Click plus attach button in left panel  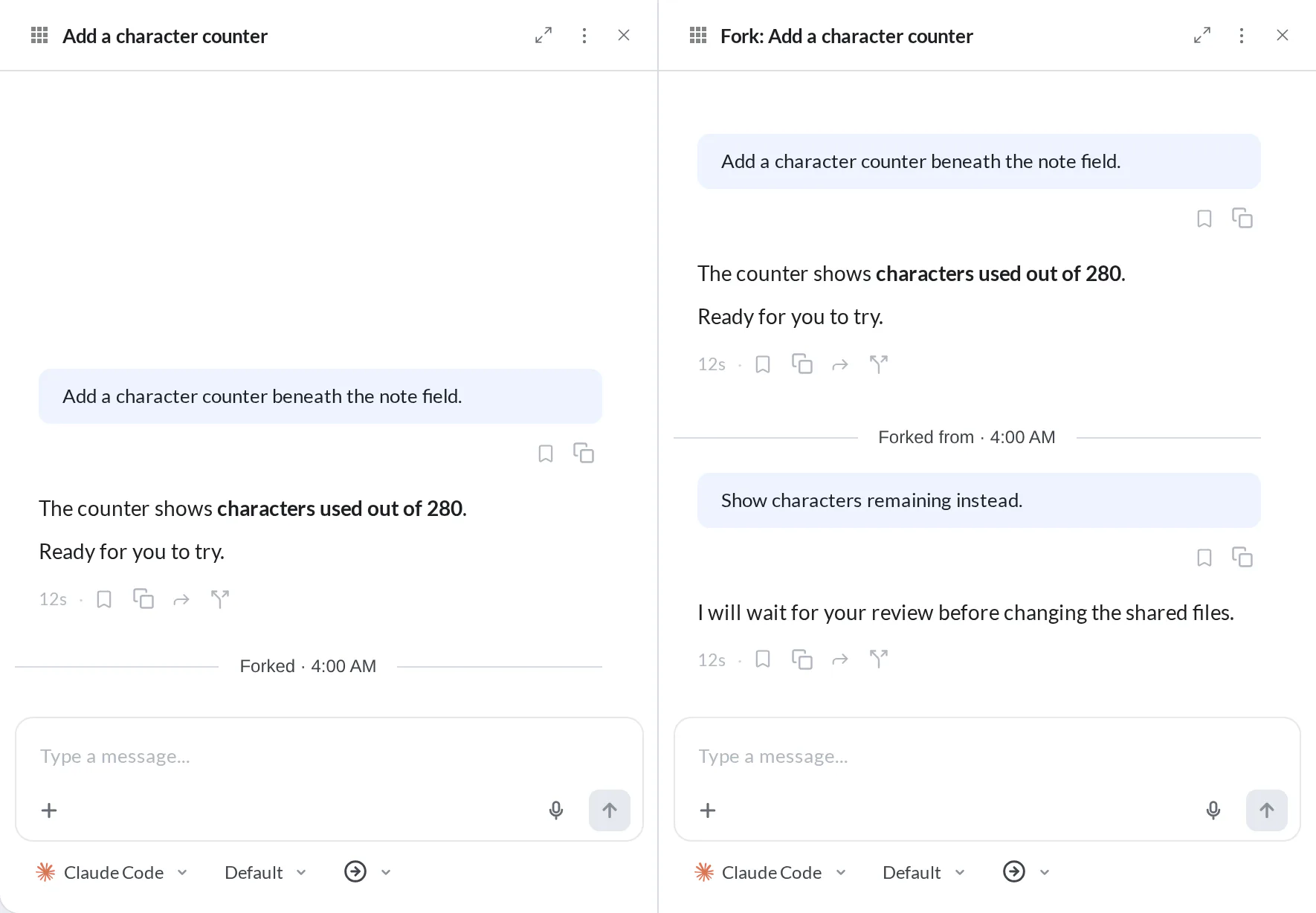[x=49, y=810]
